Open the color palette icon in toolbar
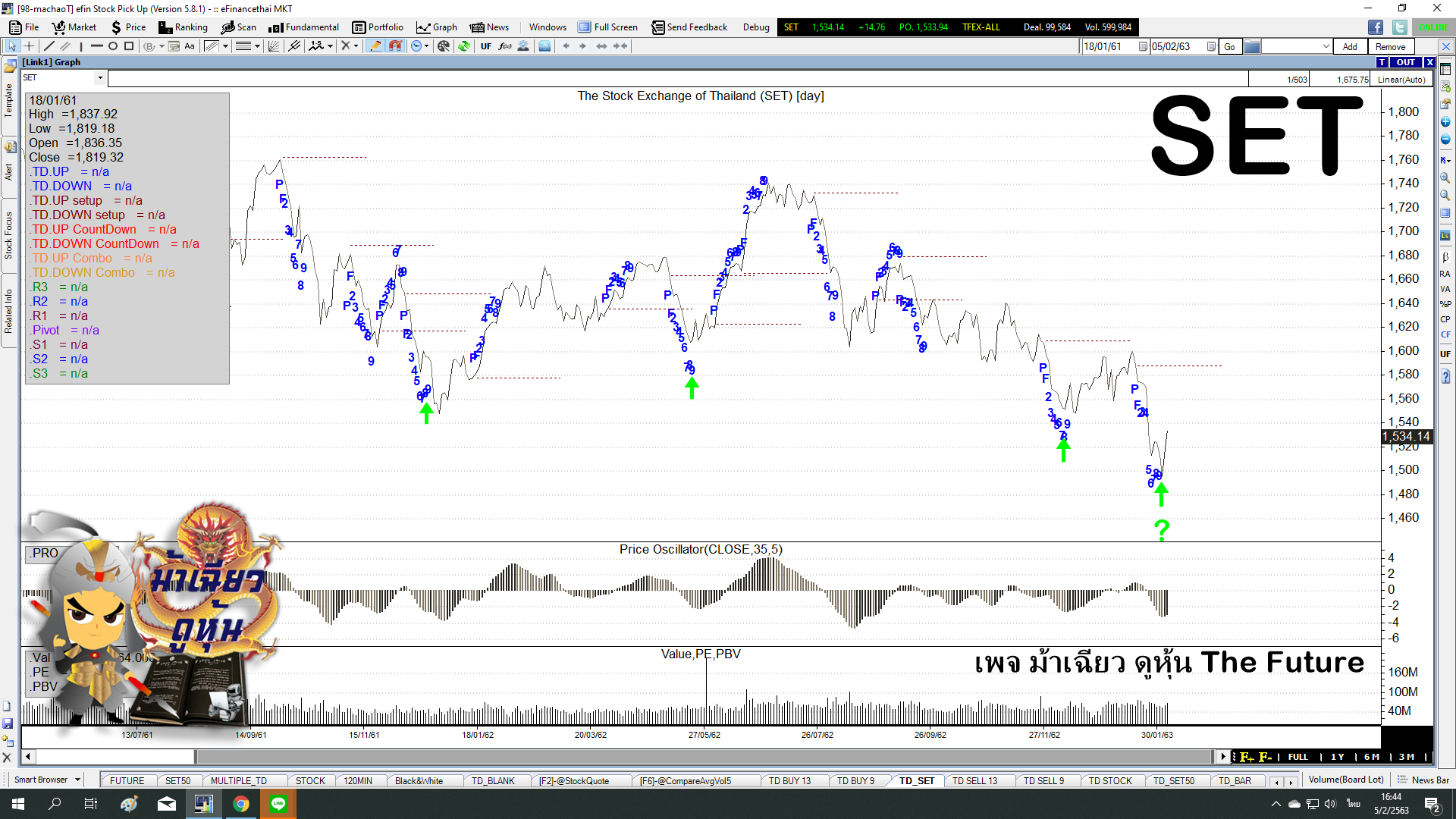This screenshot has height=819, width=1456. tap(444, 46)
